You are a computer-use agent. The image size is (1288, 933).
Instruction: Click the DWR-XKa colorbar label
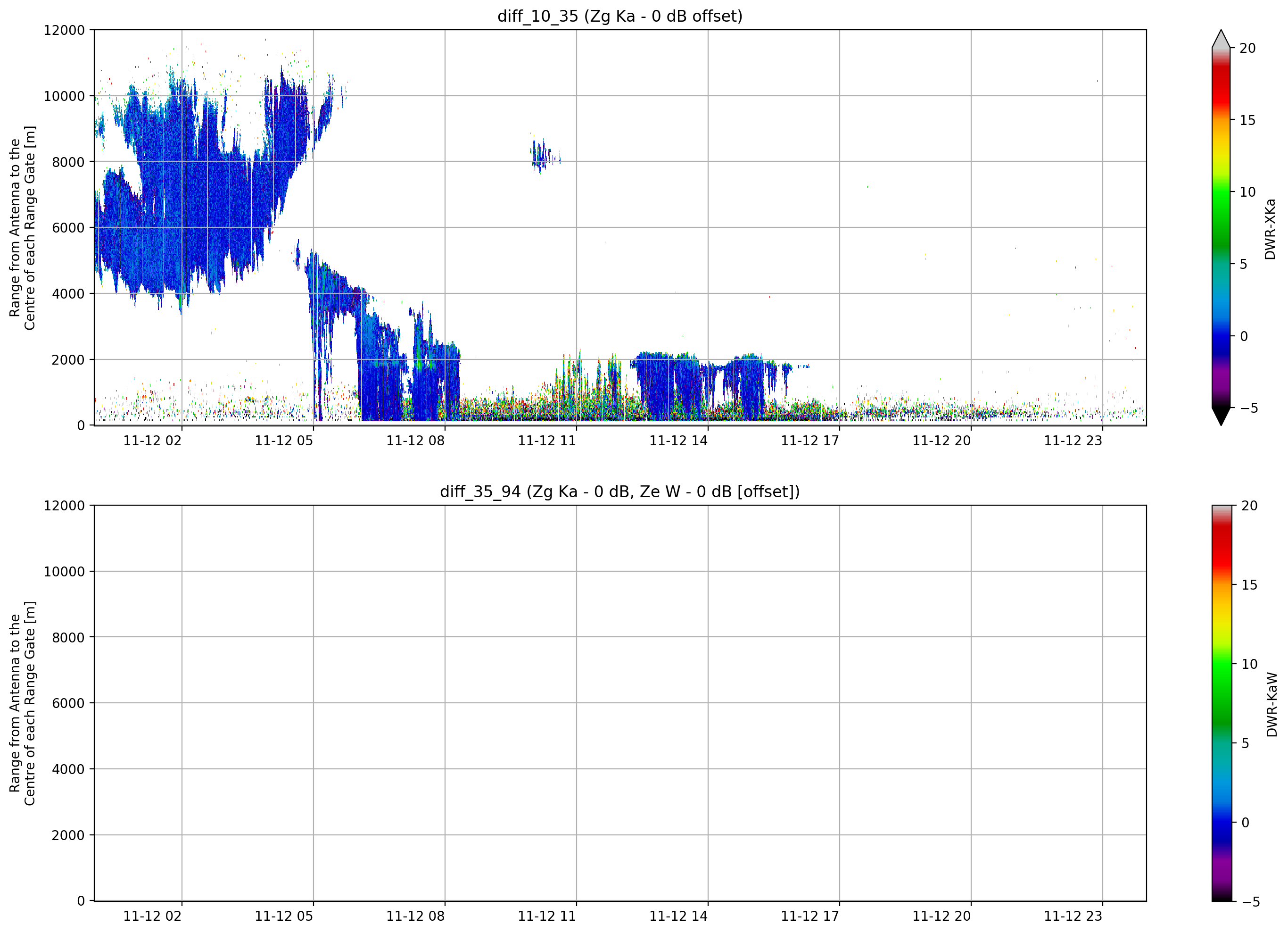point(1271,229)
